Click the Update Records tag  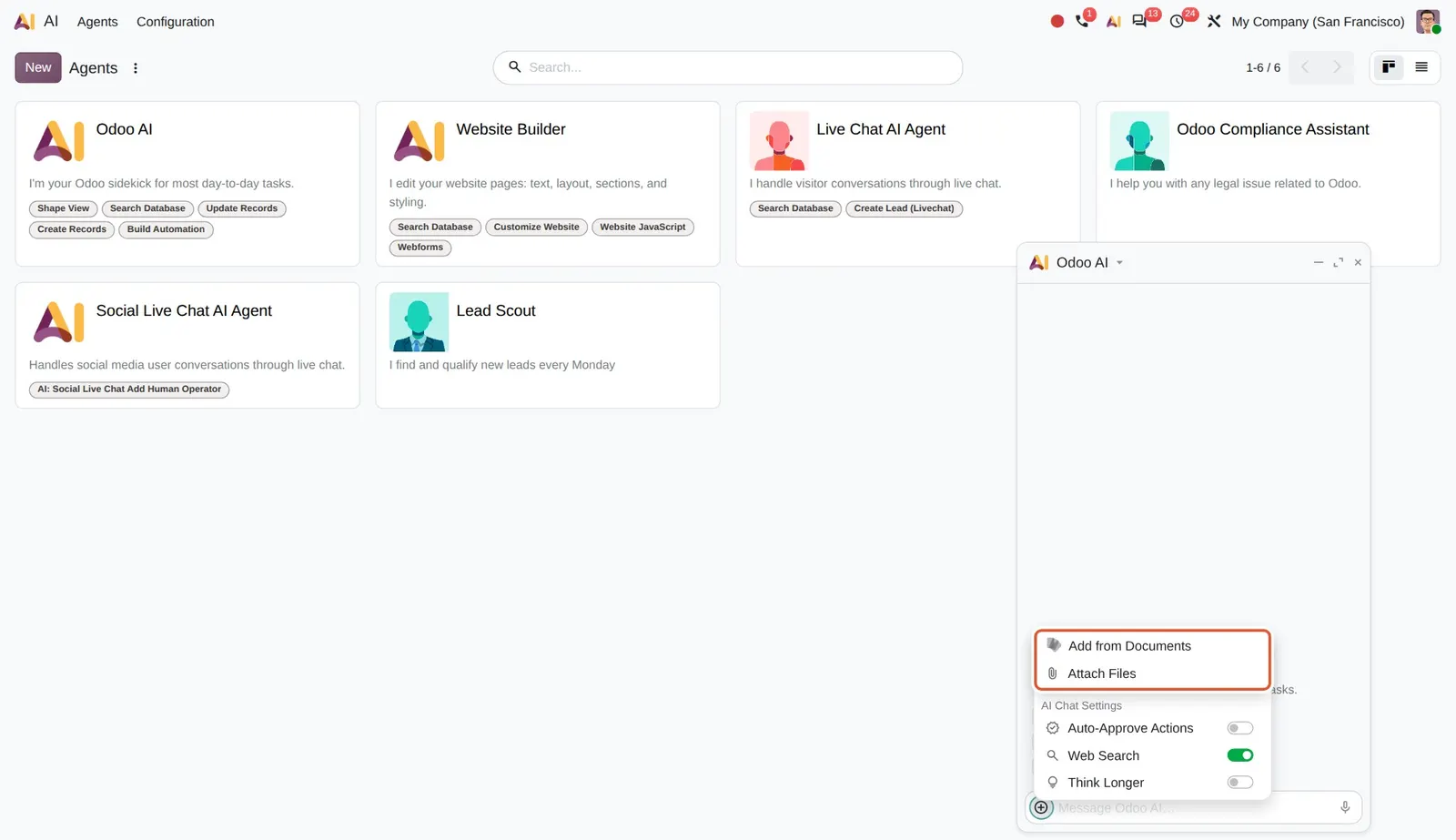[x=242, y=208]
